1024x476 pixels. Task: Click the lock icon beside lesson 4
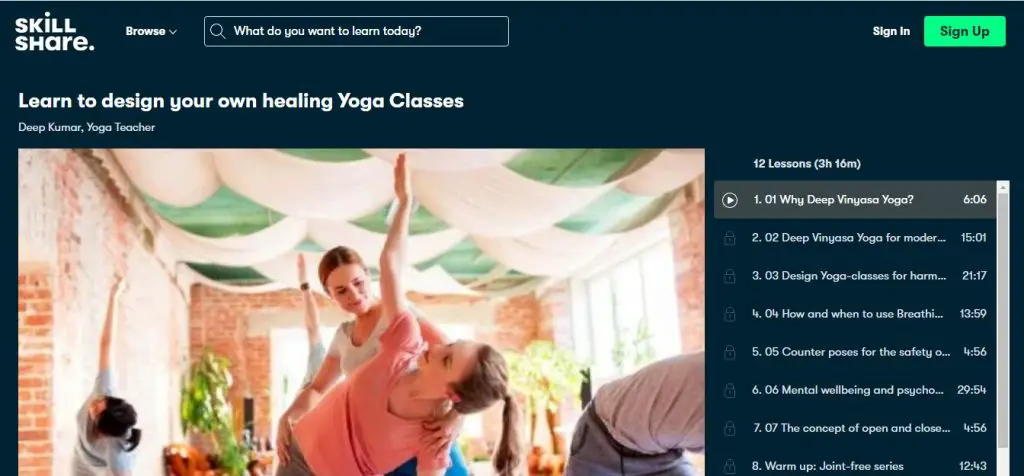(729, 314)
